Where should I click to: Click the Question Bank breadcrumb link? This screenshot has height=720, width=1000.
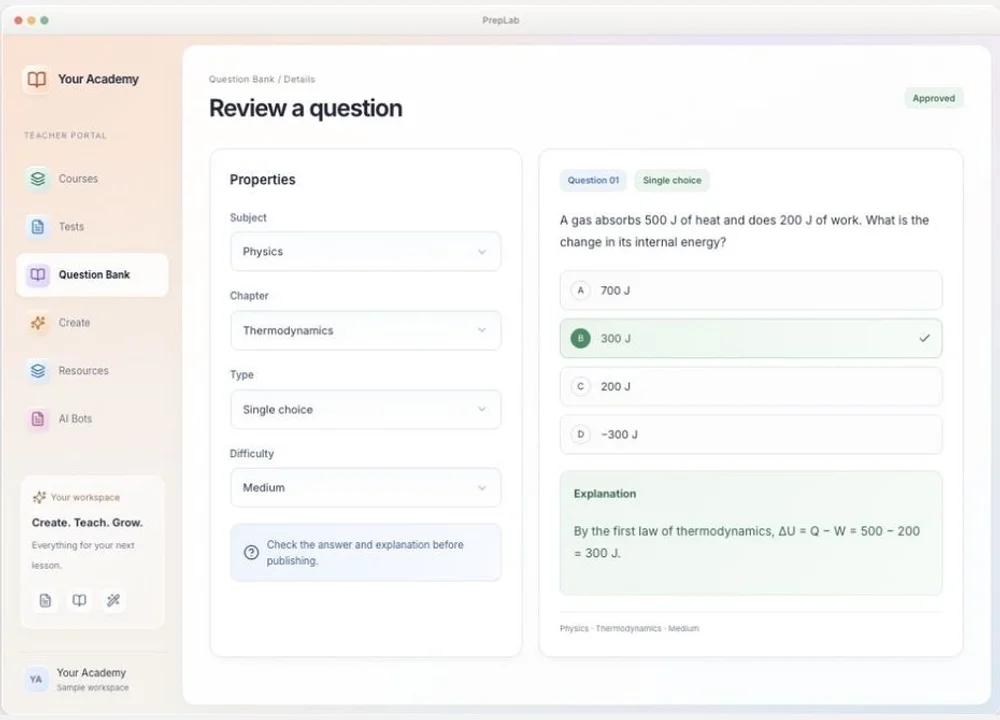[241, 79]
